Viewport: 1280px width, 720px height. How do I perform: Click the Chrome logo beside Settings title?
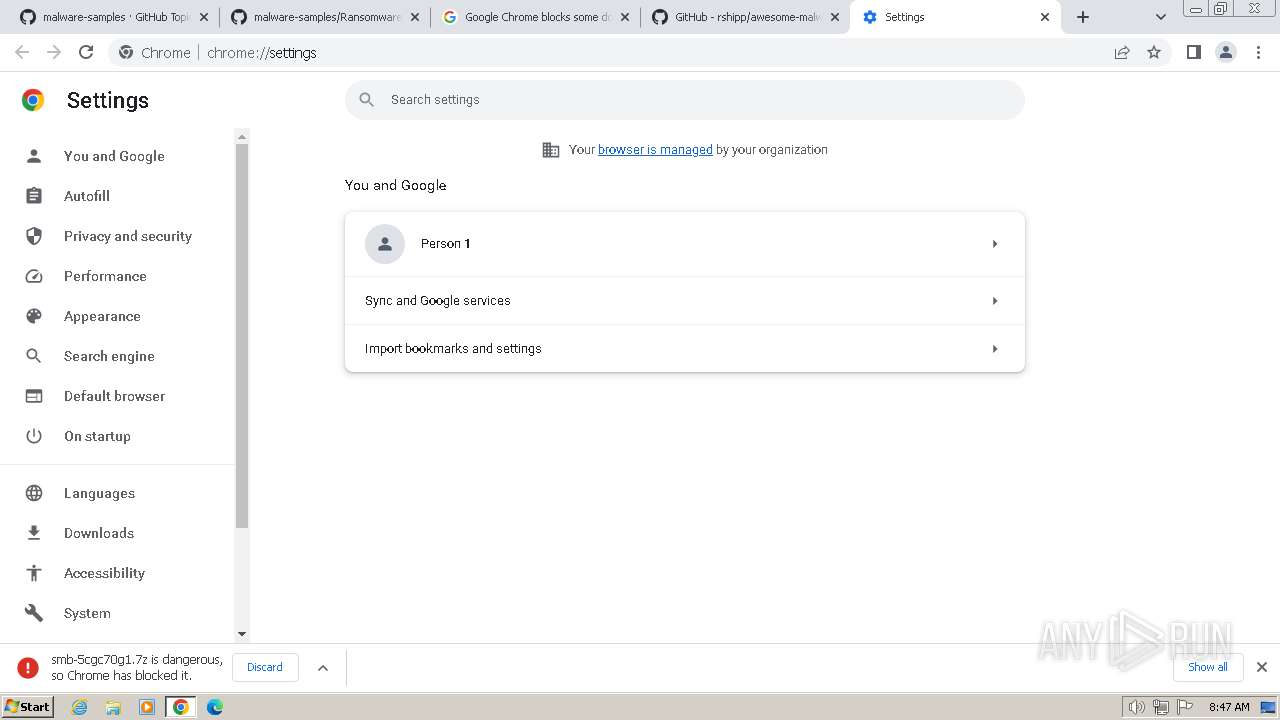click(x=33, y=100)
